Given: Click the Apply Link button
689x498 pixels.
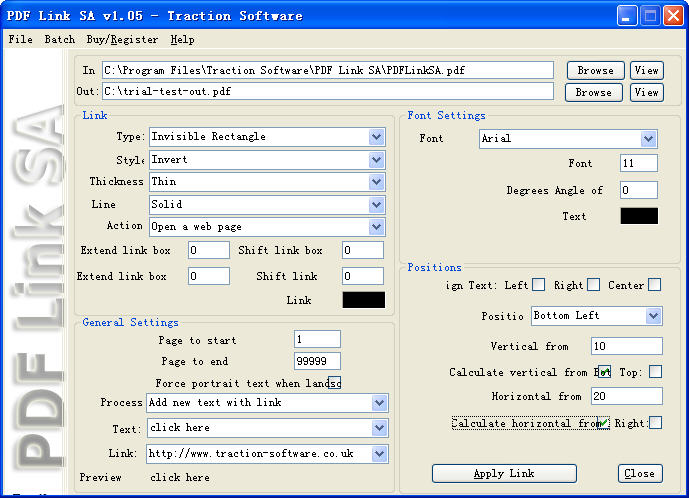Looking at the screenshot, I should tap(503, 473).
